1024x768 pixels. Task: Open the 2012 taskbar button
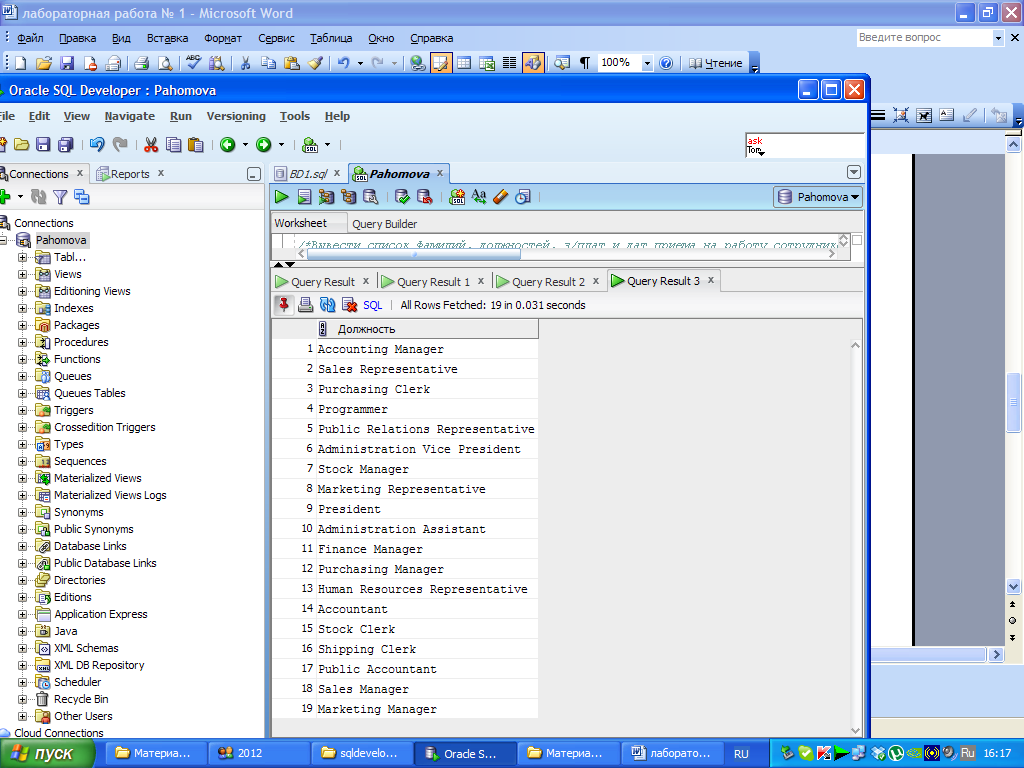[x=259, y=753]
